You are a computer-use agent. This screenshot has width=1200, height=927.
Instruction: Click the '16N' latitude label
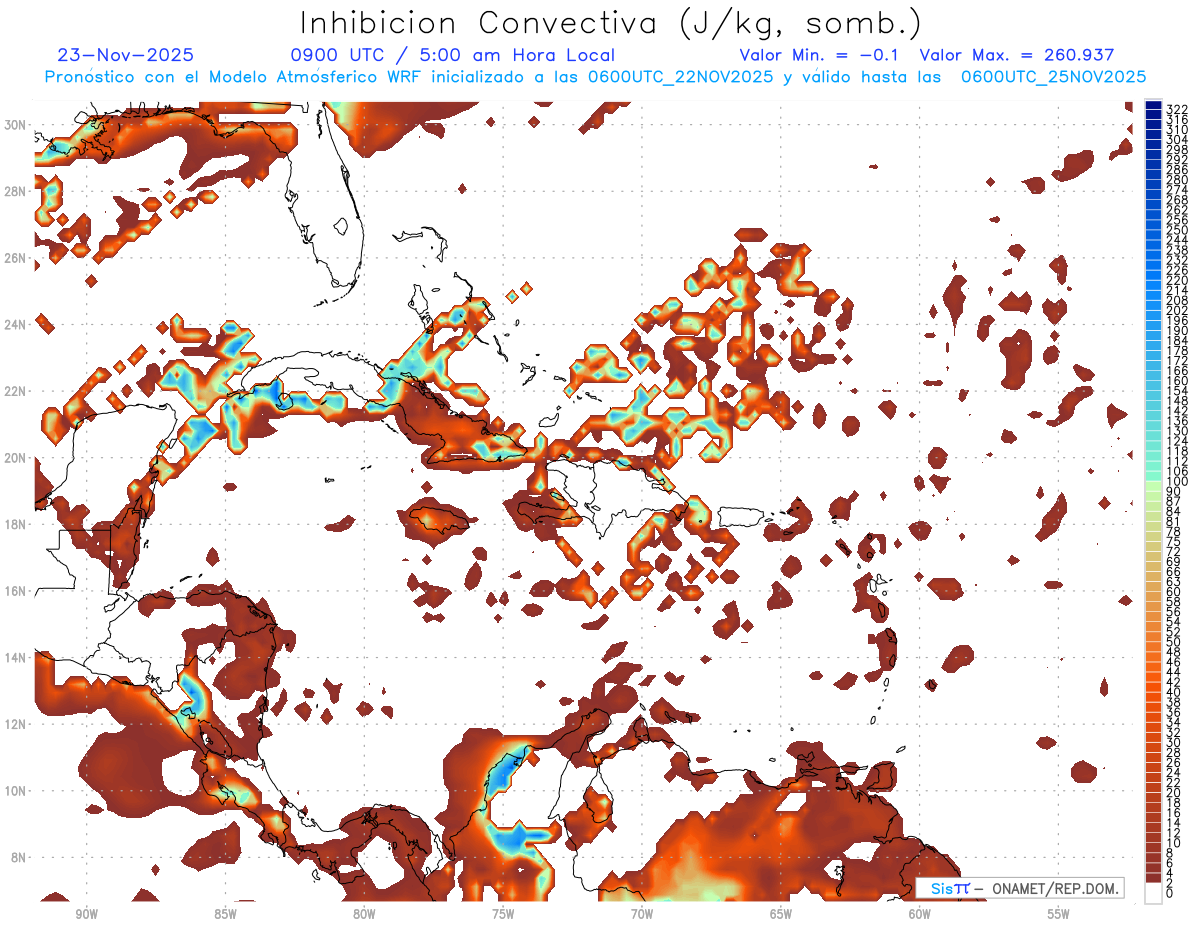point(17,591)
